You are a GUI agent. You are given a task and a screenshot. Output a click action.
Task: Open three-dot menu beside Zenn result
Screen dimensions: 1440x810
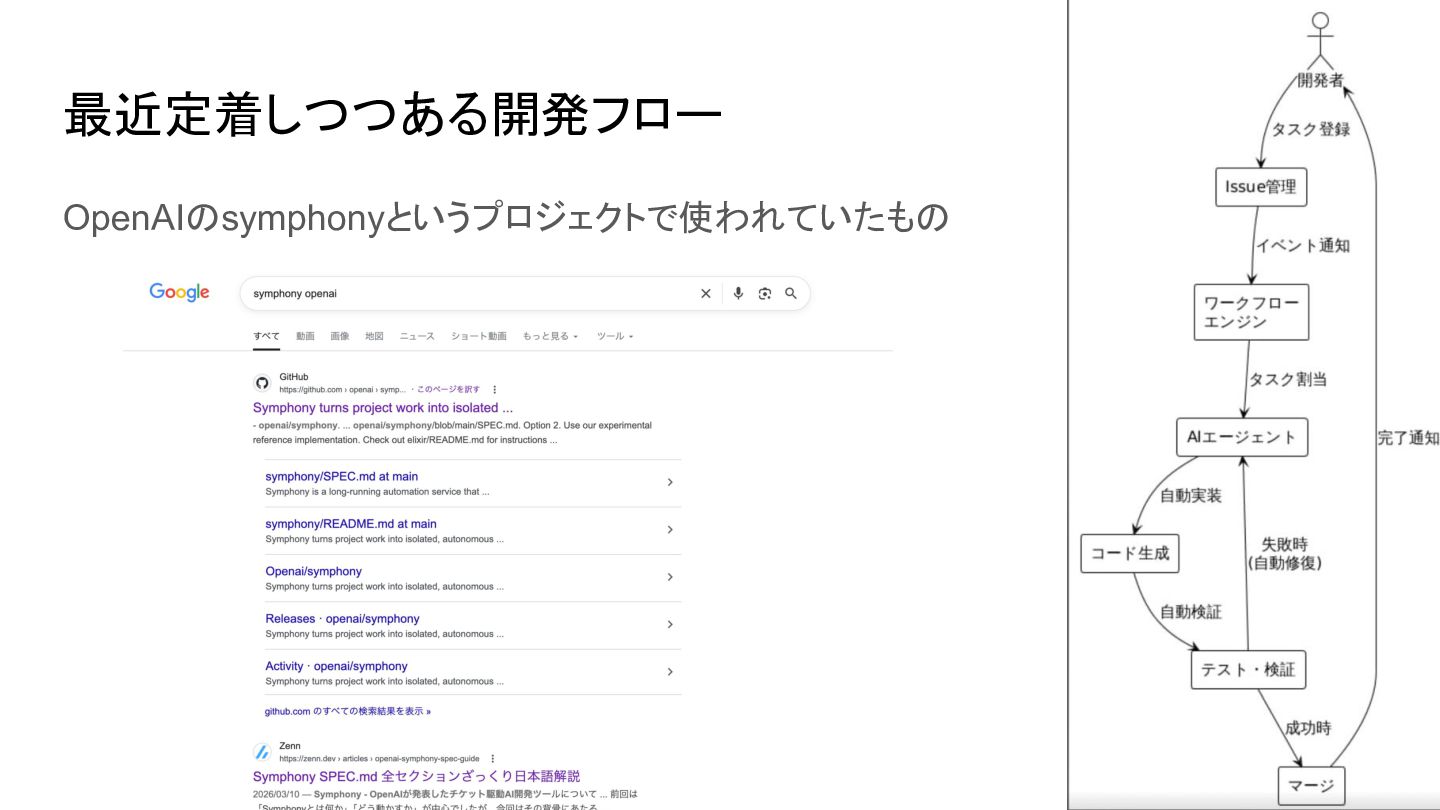tap(492, 758)
